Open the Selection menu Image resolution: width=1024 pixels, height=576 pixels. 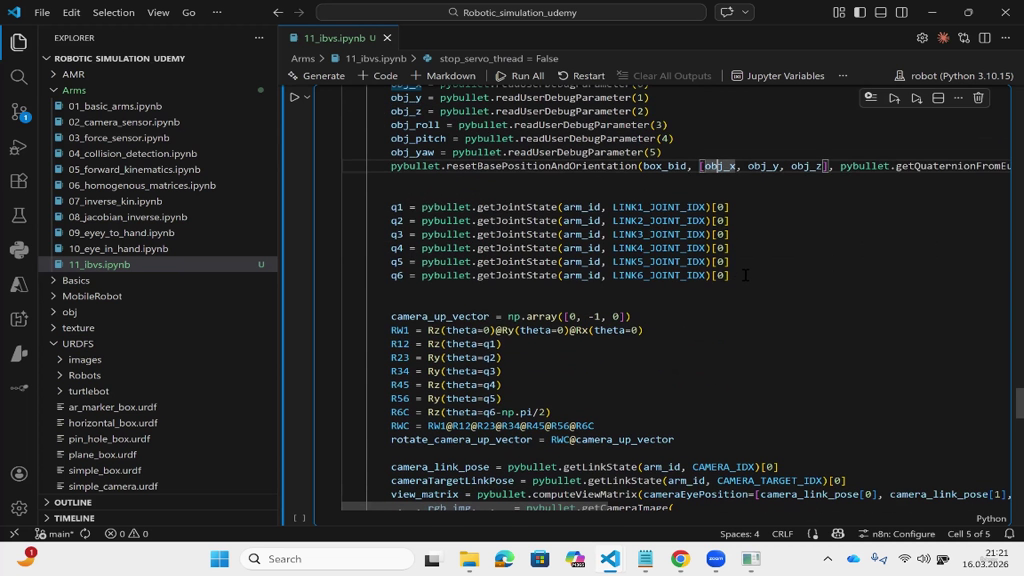pos(114,12)
